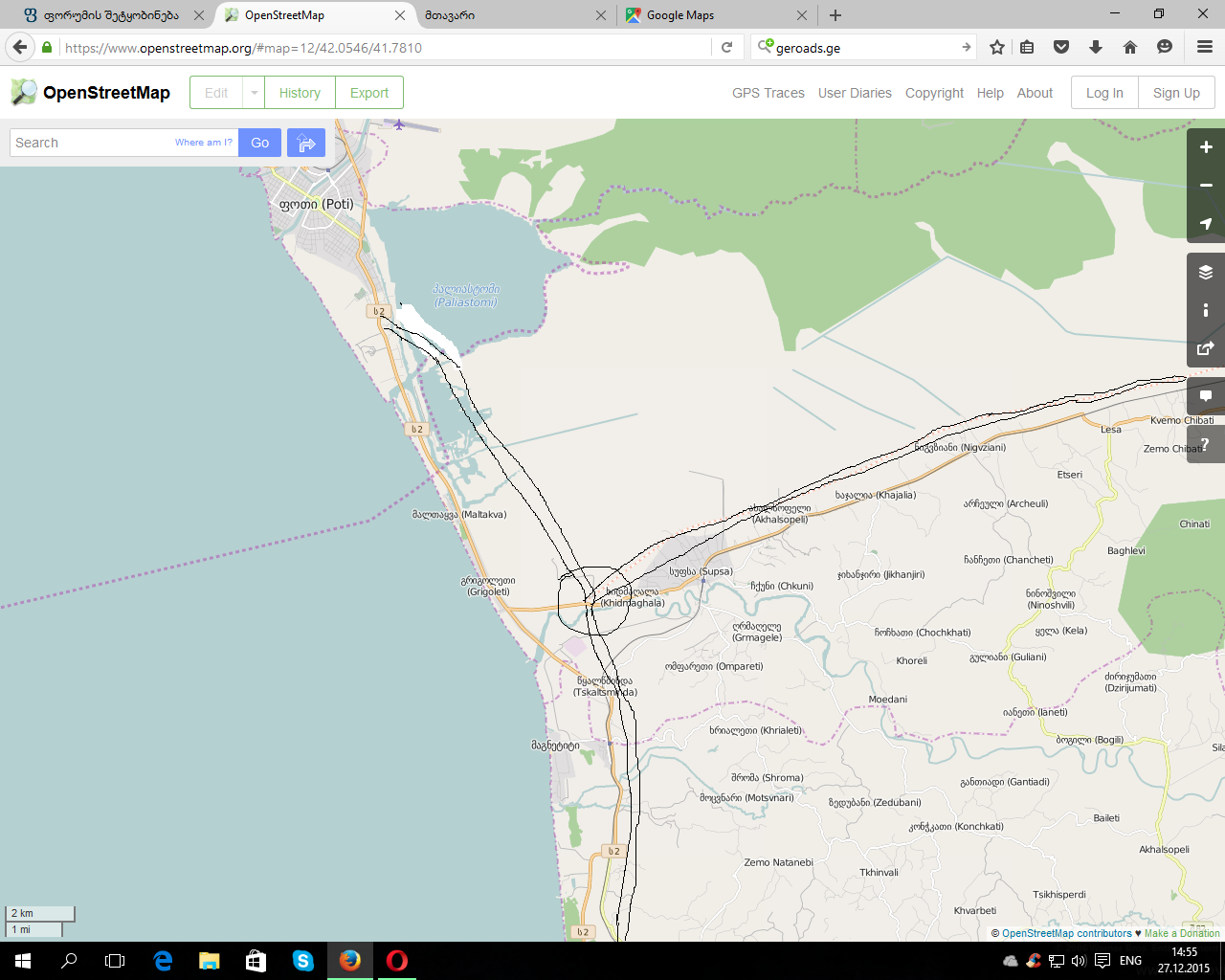
Task: Open Skype from the taskbar
Action: point(303,961)
